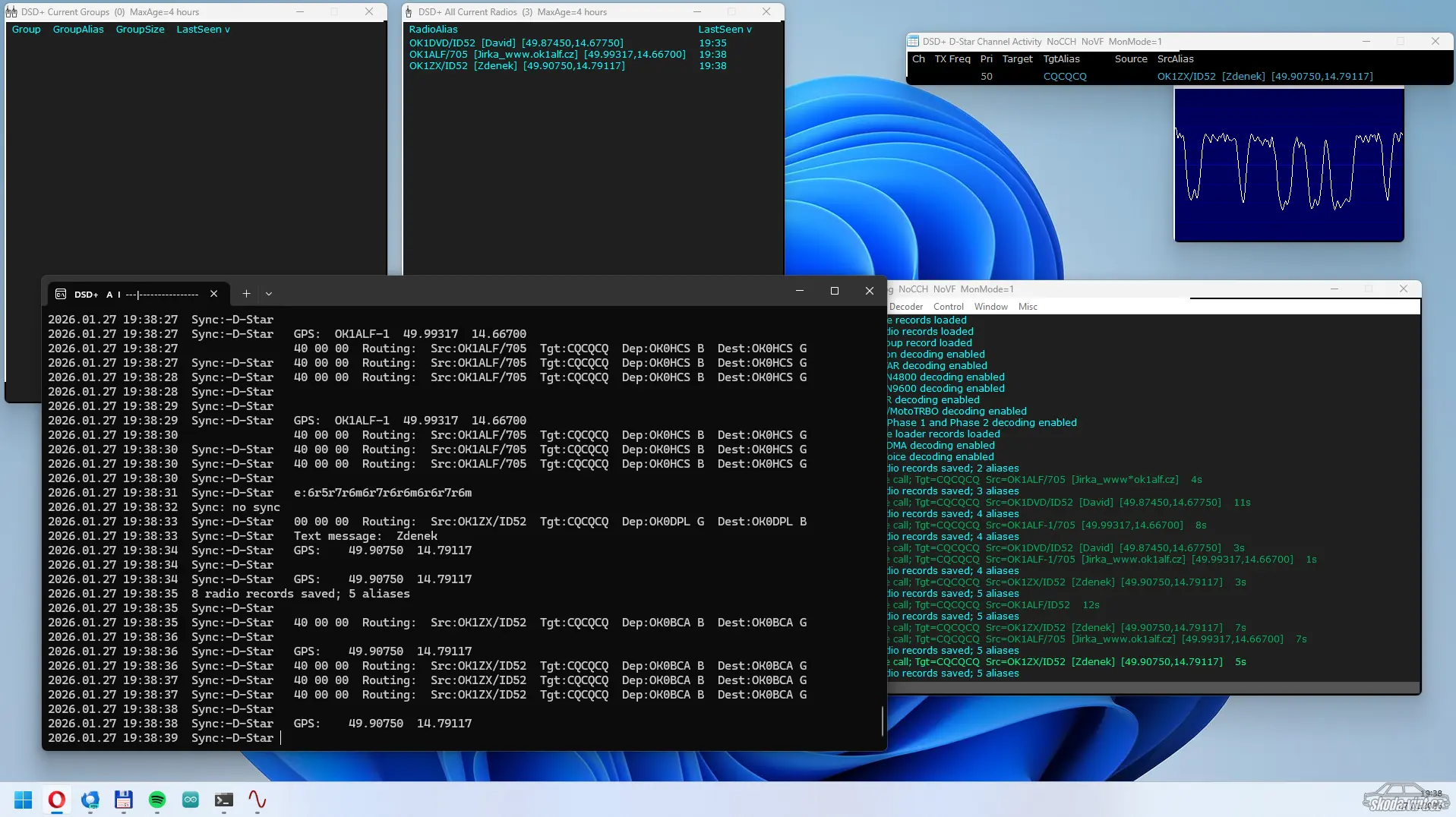
Task: Open a new terminal tab with plus button
Action: coord(246,294)
